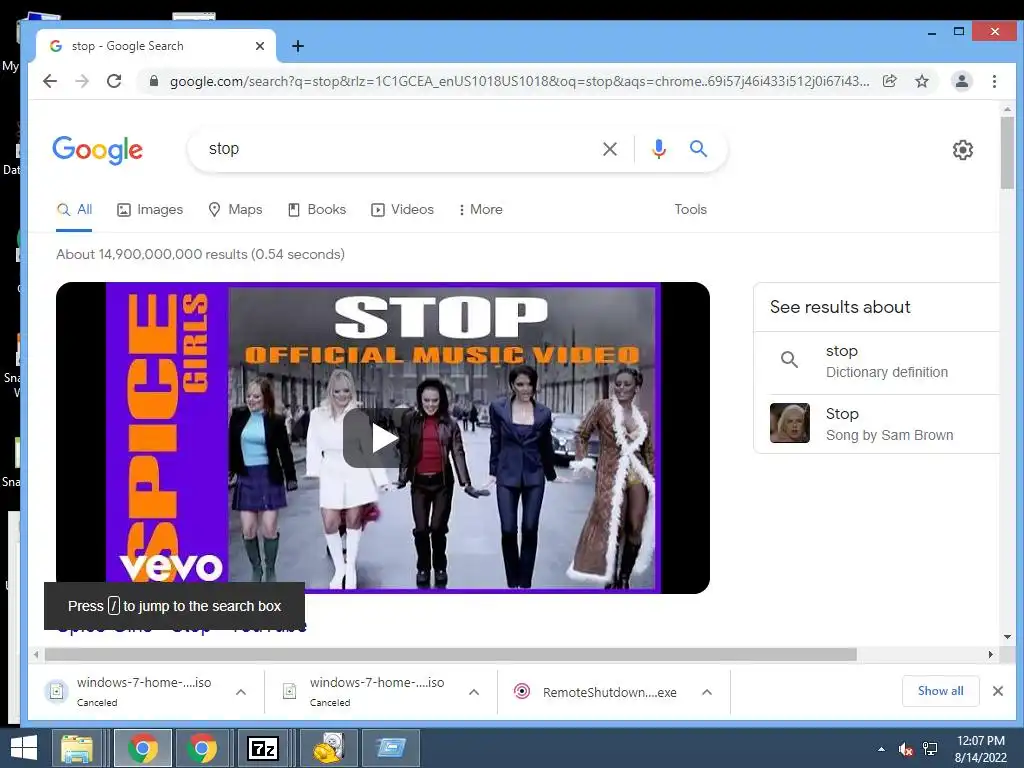Switch to Videos results
1024x768 pixels.
point(402,210)
